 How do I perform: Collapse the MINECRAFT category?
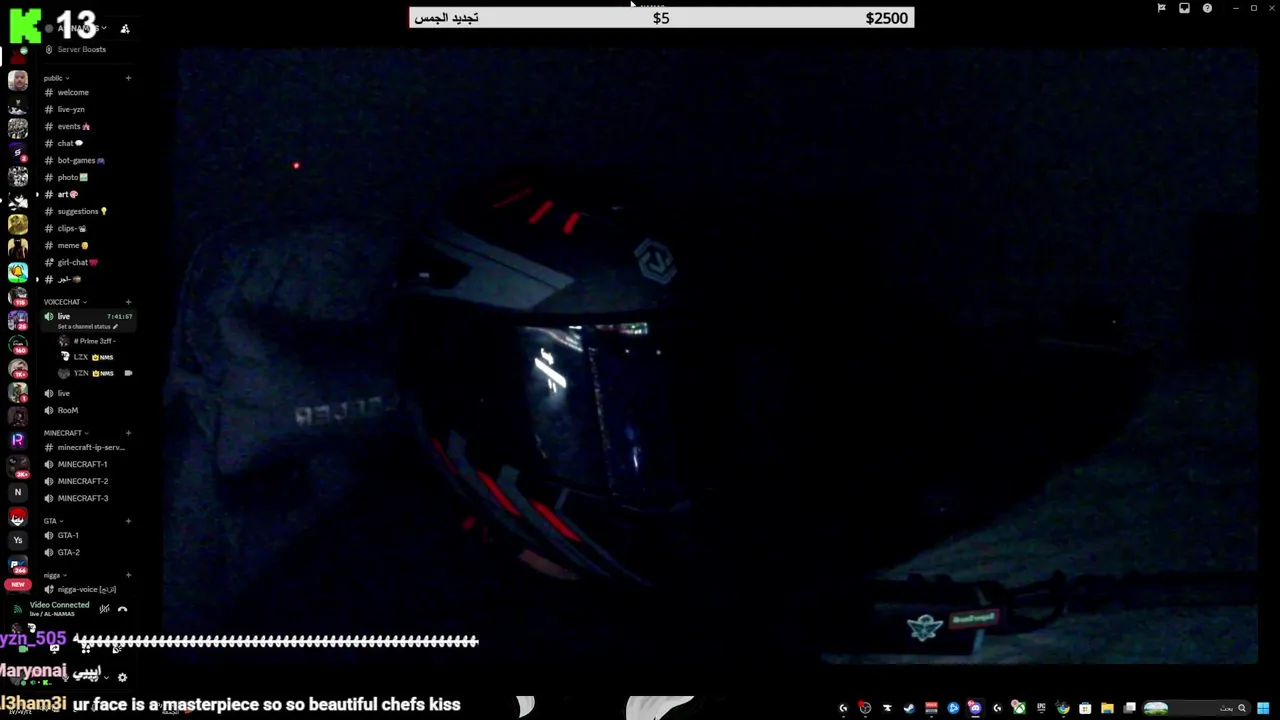pyautogui.click(x=65, y=433)
